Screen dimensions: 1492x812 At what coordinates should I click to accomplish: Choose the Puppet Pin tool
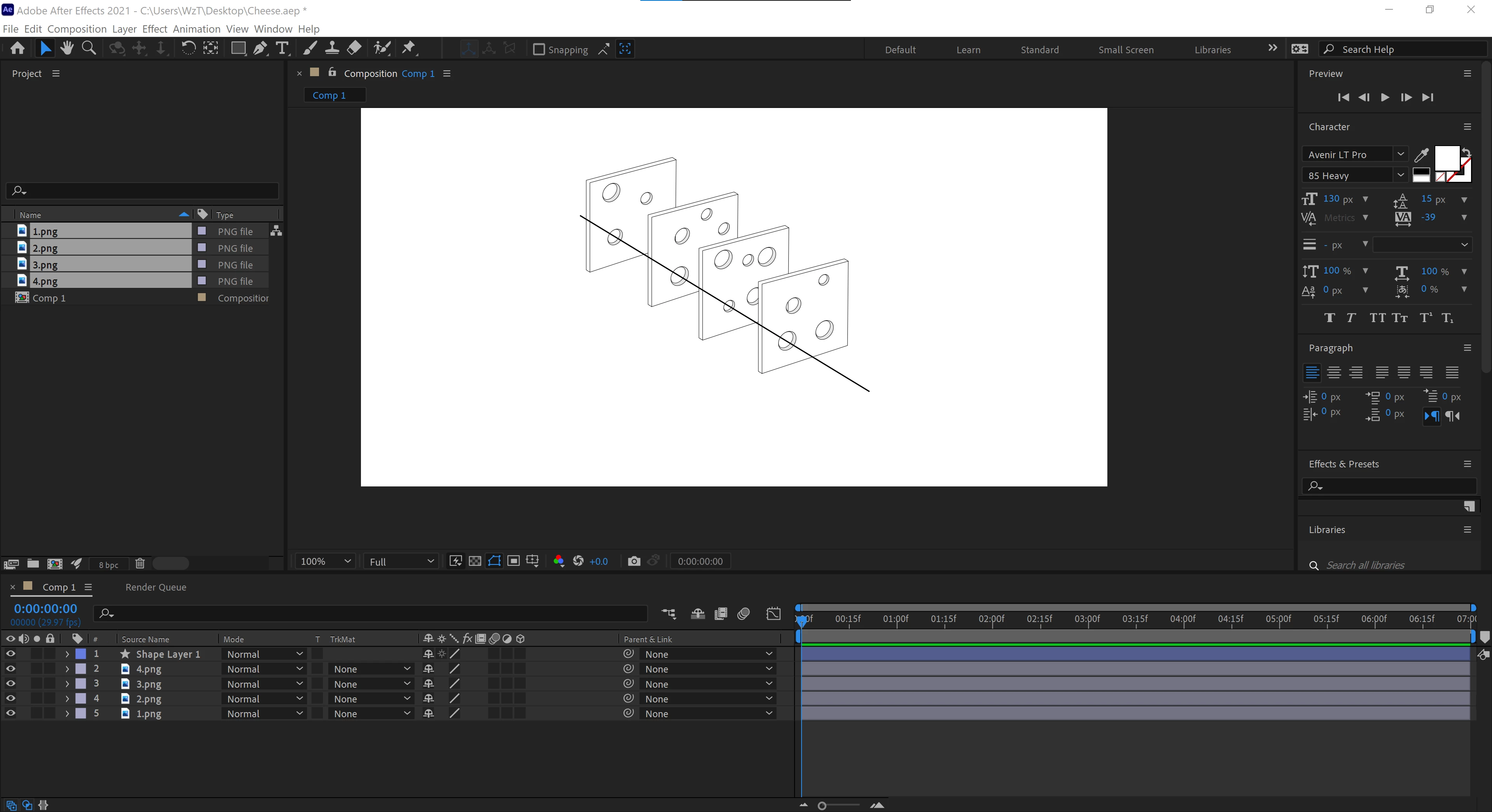409,49
